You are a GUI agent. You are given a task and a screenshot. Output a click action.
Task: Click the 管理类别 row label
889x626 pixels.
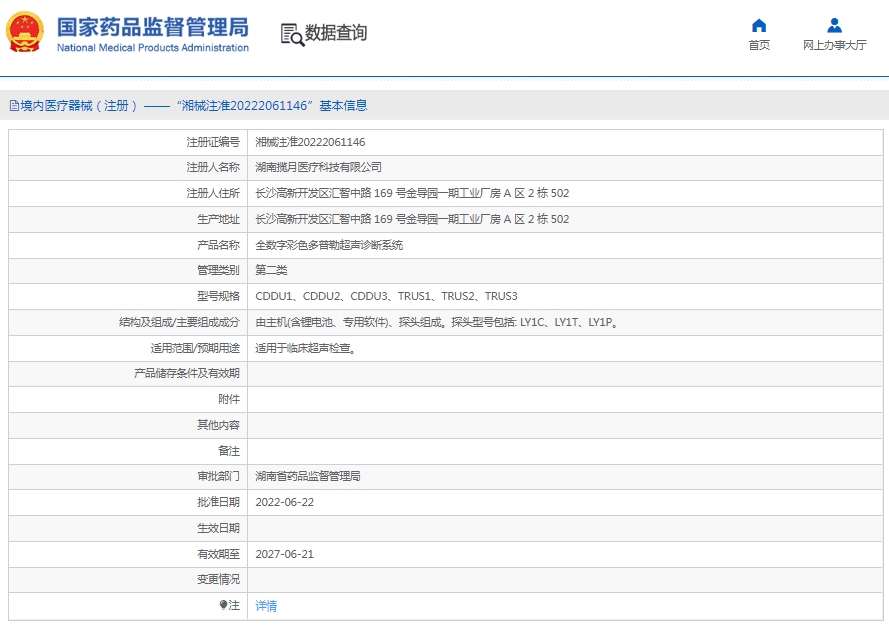(x=218, y=270)
